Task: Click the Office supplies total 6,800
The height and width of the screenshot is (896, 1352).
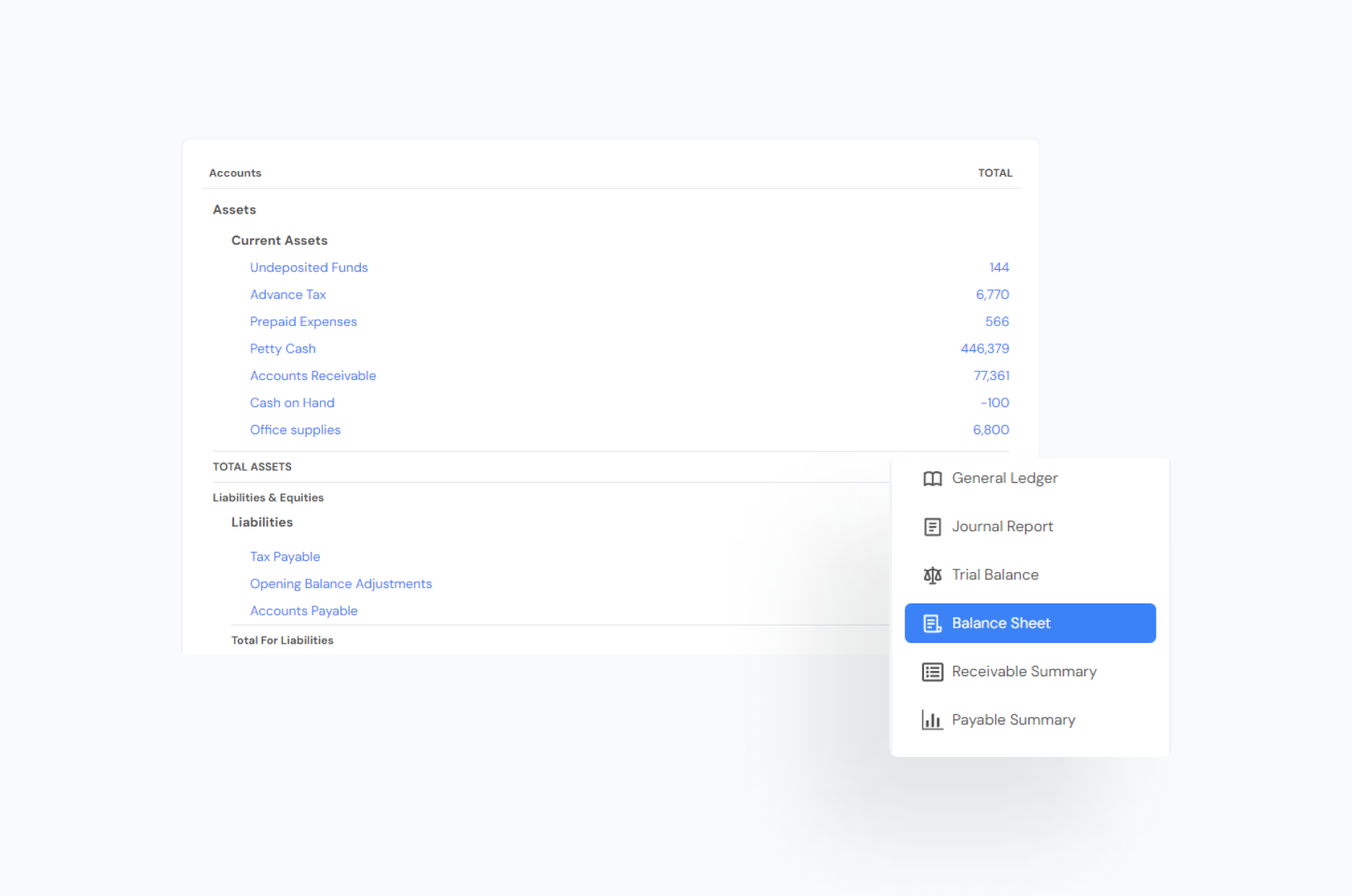Action: pyautogui.click(x=990, y=430)
